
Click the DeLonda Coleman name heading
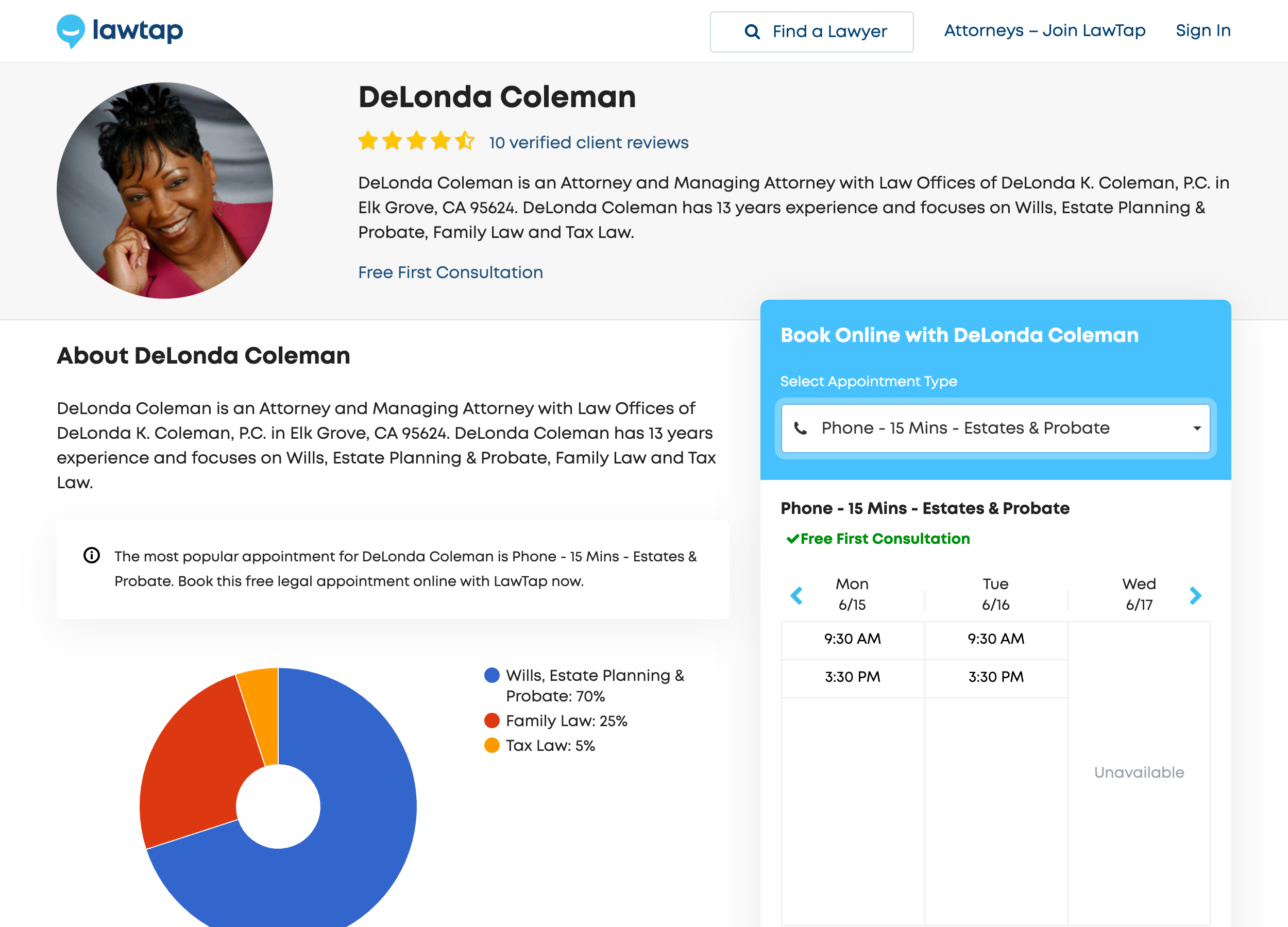tap(497, 97)
